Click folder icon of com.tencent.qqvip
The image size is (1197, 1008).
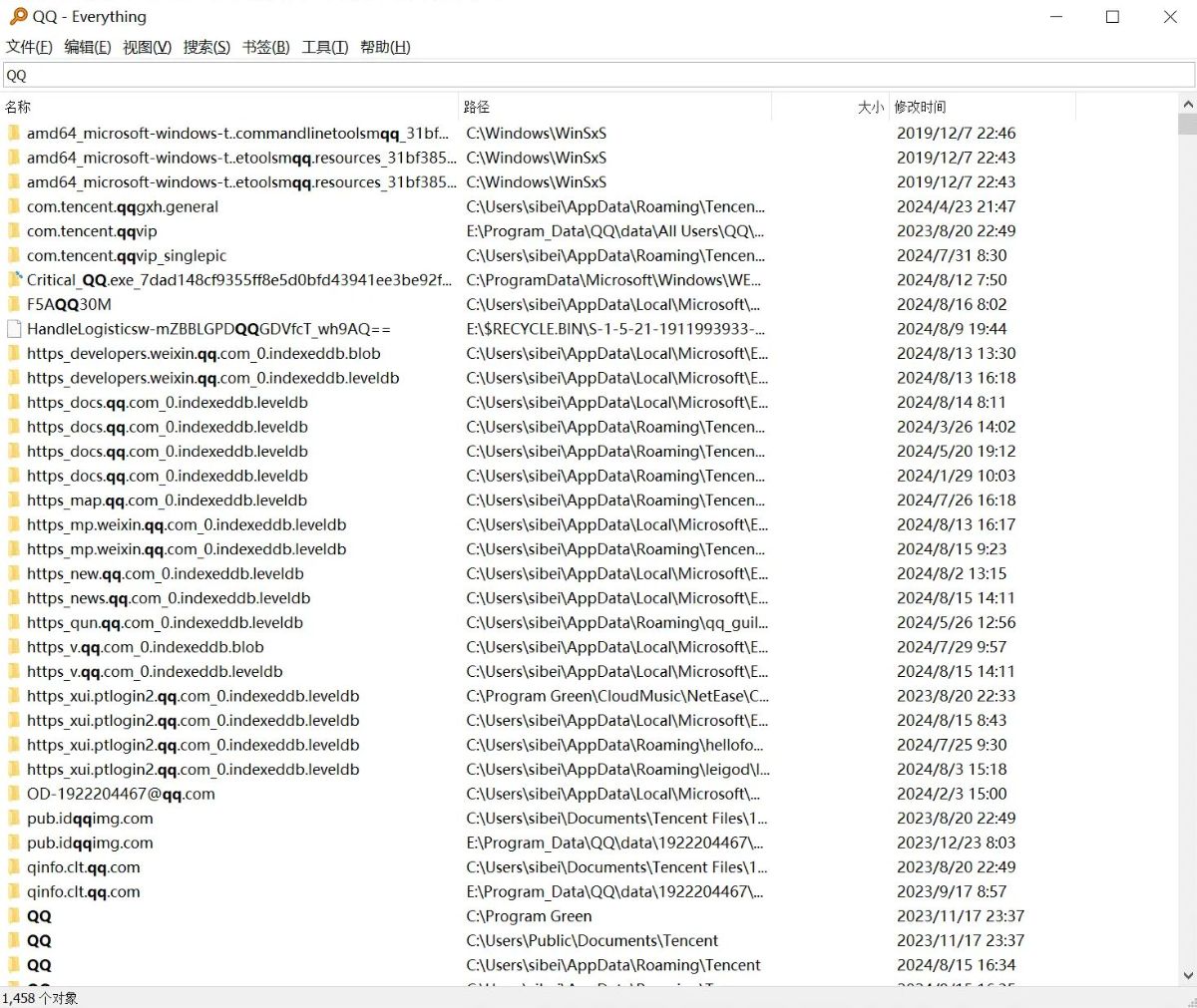[14, 231]
